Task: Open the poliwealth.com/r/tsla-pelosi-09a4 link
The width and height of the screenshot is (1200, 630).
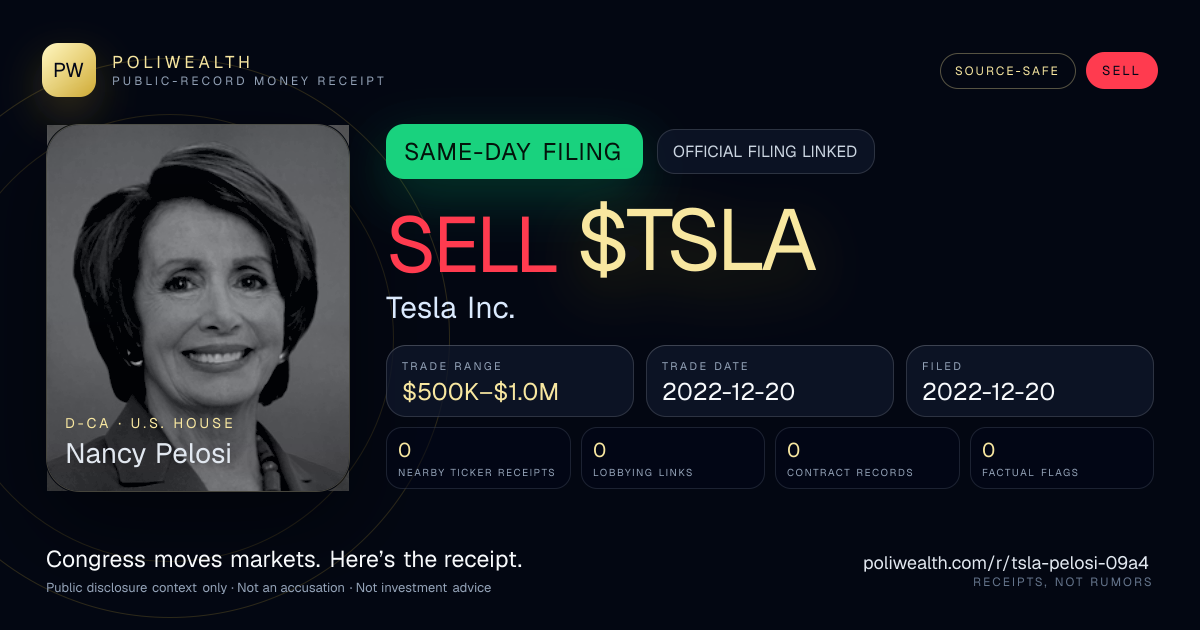Action: pyautogui.click(x=1008, y=563)
